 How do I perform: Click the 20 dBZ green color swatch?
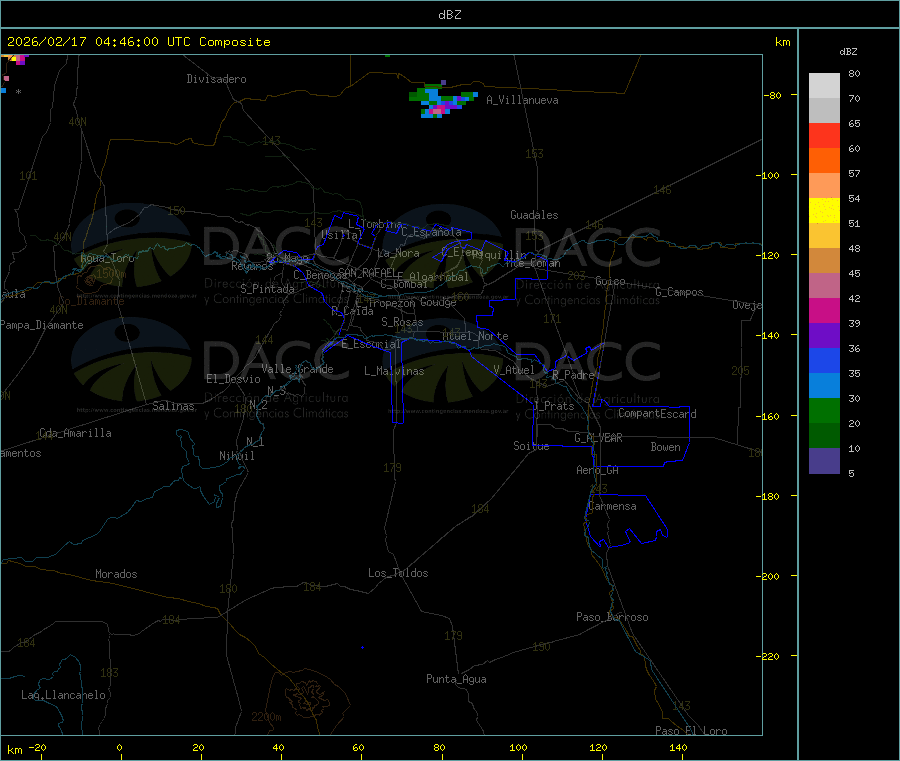pyautogui.click(x=824, y=410)
